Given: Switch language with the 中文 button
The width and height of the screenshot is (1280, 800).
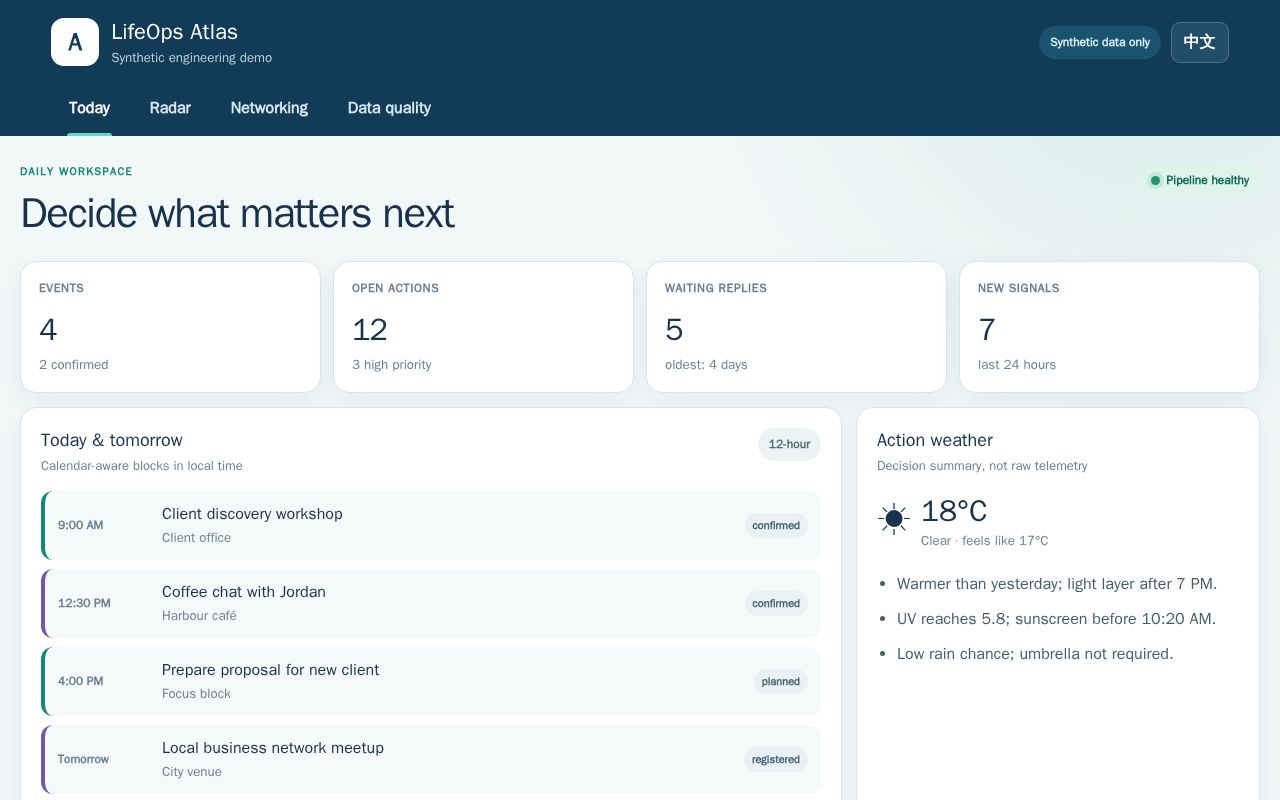Looking at the screenshot, I should pyautogui.click(x=1200, y=42).
